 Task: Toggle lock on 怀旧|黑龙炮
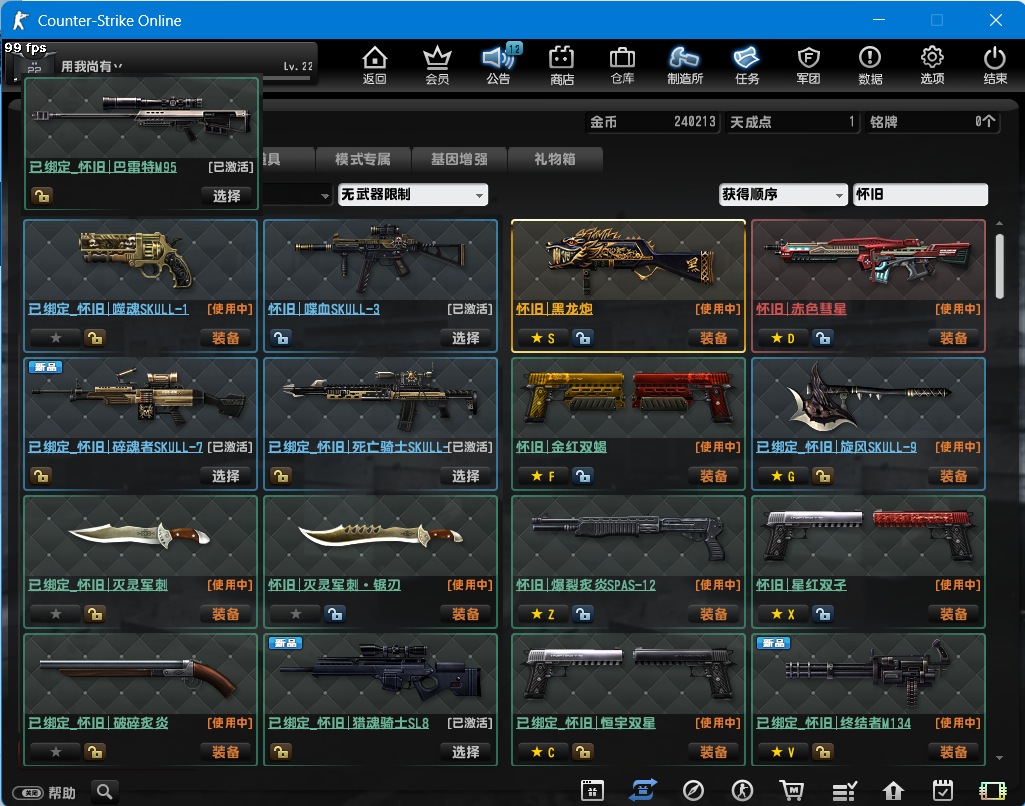click(x=582, y=338)
